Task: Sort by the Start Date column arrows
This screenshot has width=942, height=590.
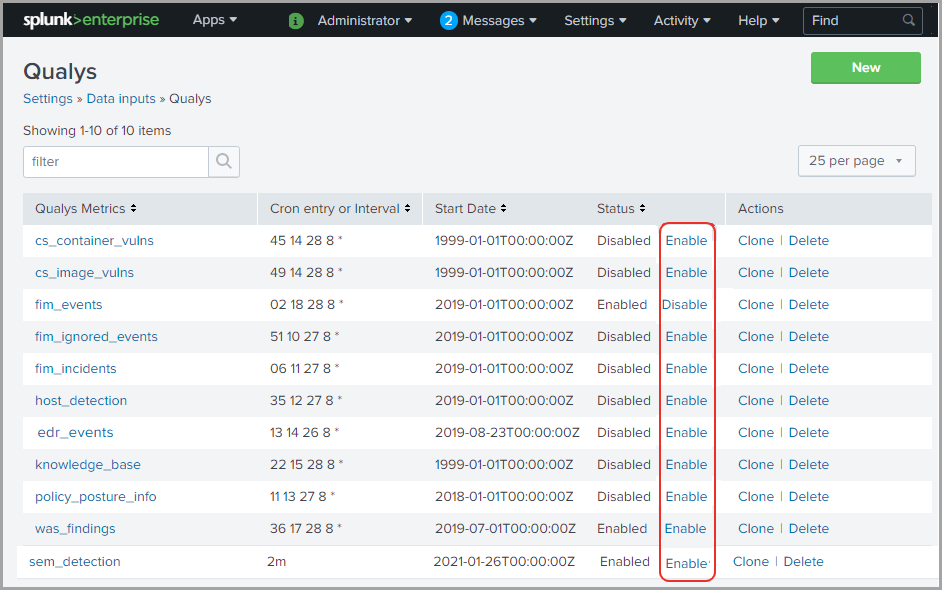Action: [x=503, y=208]
